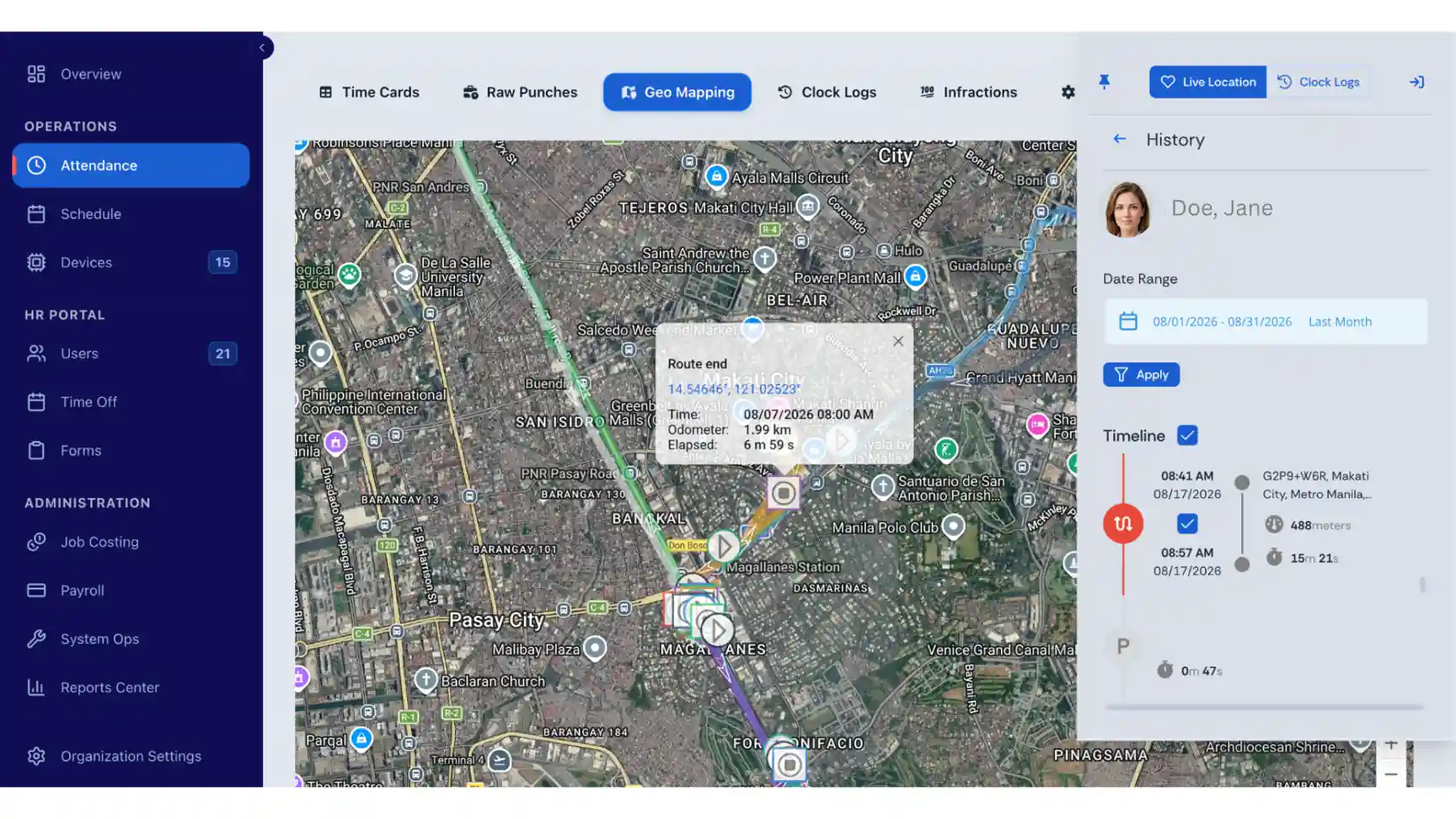
Task: Apply the date filter
Action: (1141, 374)
